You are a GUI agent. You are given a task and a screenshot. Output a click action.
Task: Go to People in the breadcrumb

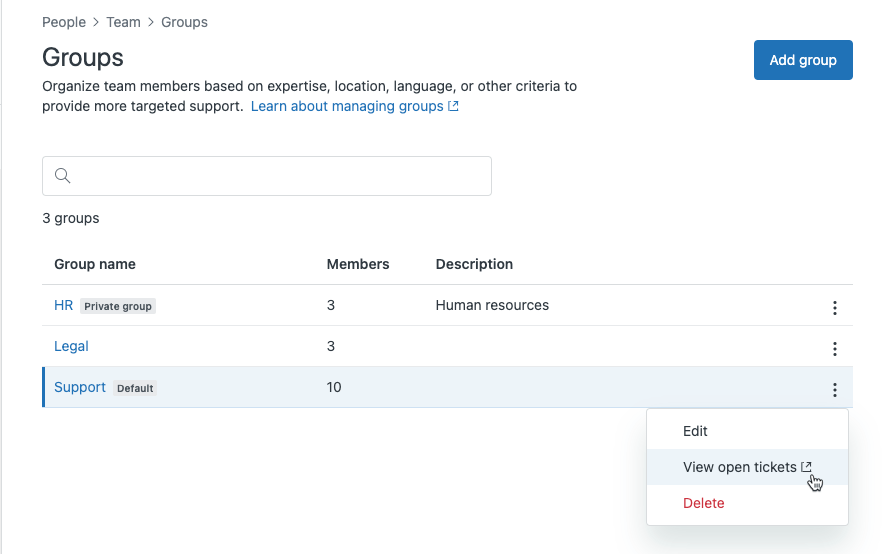point(63,22)
